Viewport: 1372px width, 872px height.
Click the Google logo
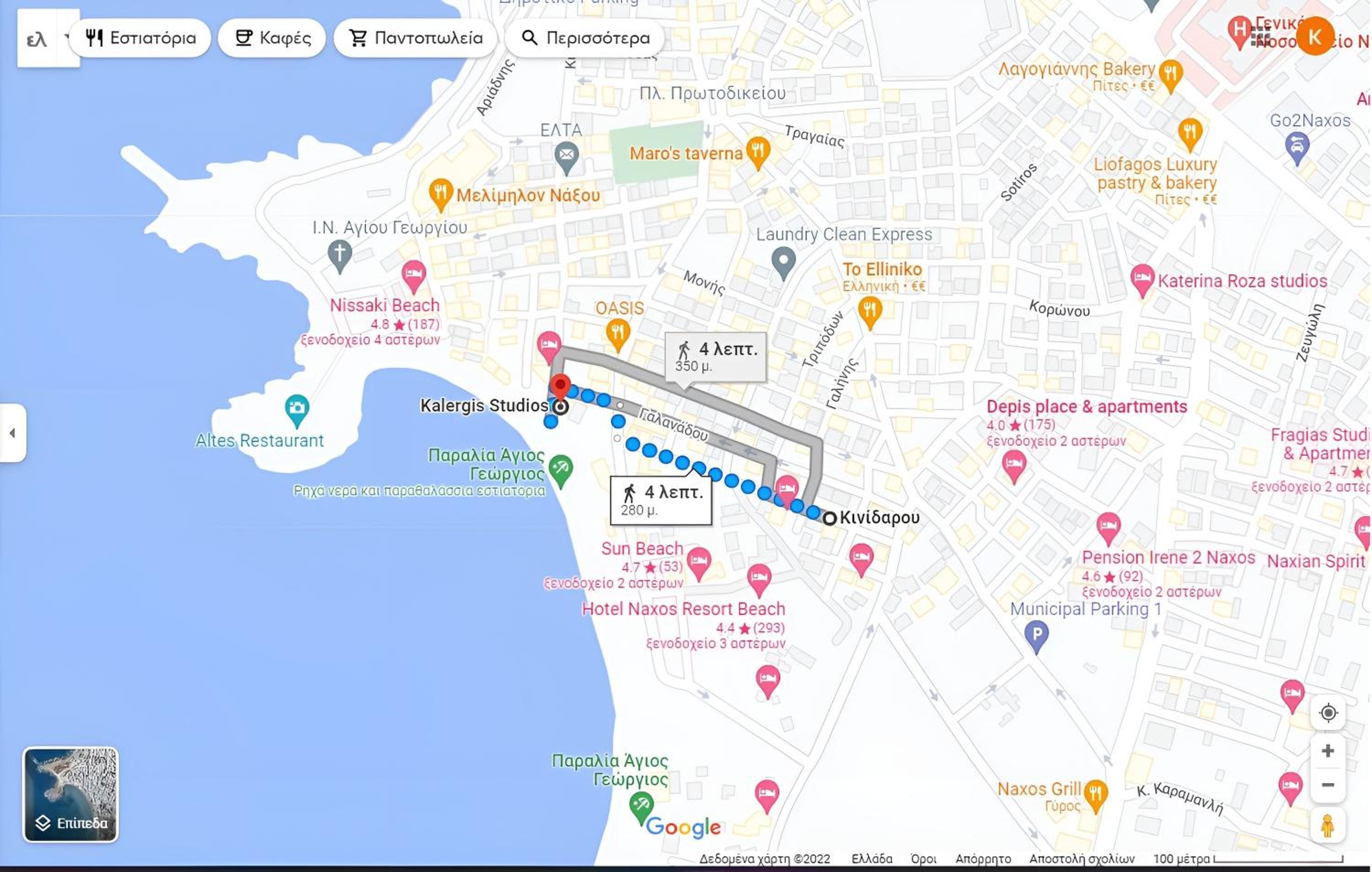pyautogui.click(x=683, y=827)
